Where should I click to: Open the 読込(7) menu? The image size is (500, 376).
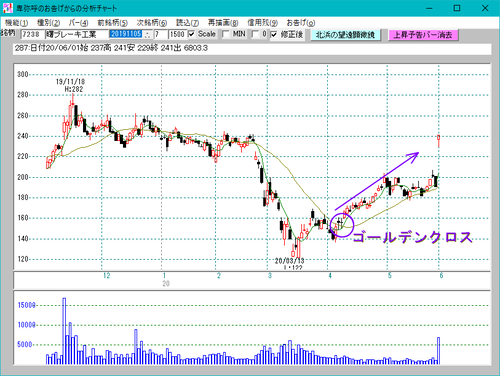pyautogui.click(x=187, y=23)
